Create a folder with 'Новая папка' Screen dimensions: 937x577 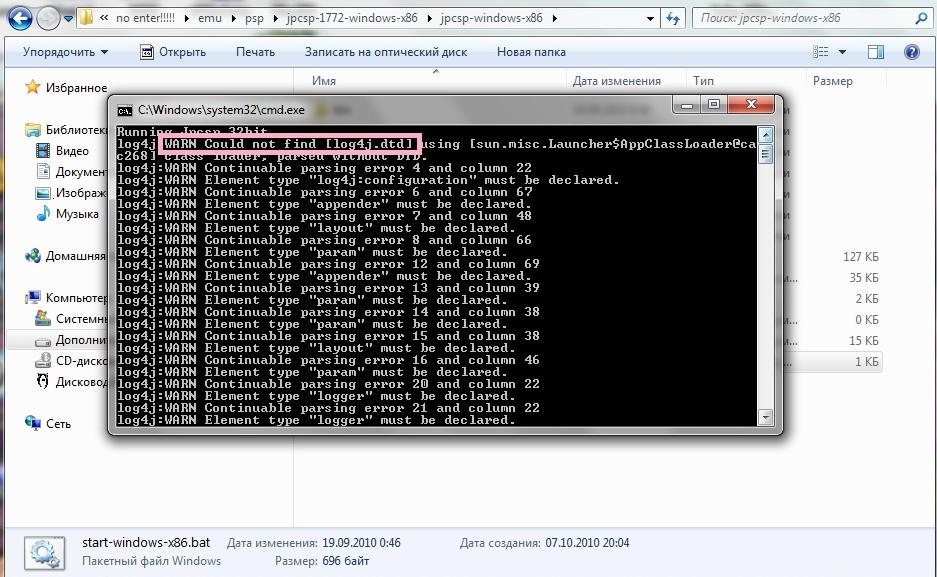(531, 52)
